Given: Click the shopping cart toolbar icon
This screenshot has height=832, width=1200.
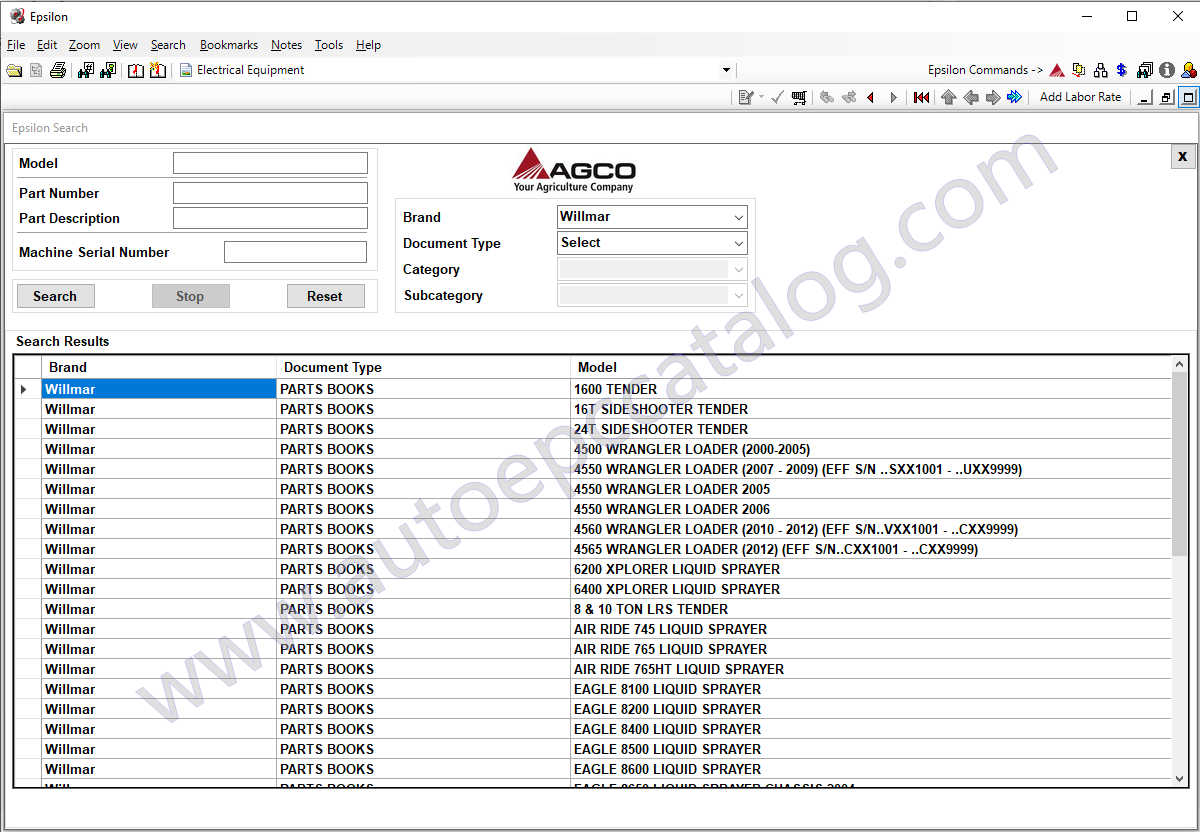Looking at the screenshot, I should 799,97.
